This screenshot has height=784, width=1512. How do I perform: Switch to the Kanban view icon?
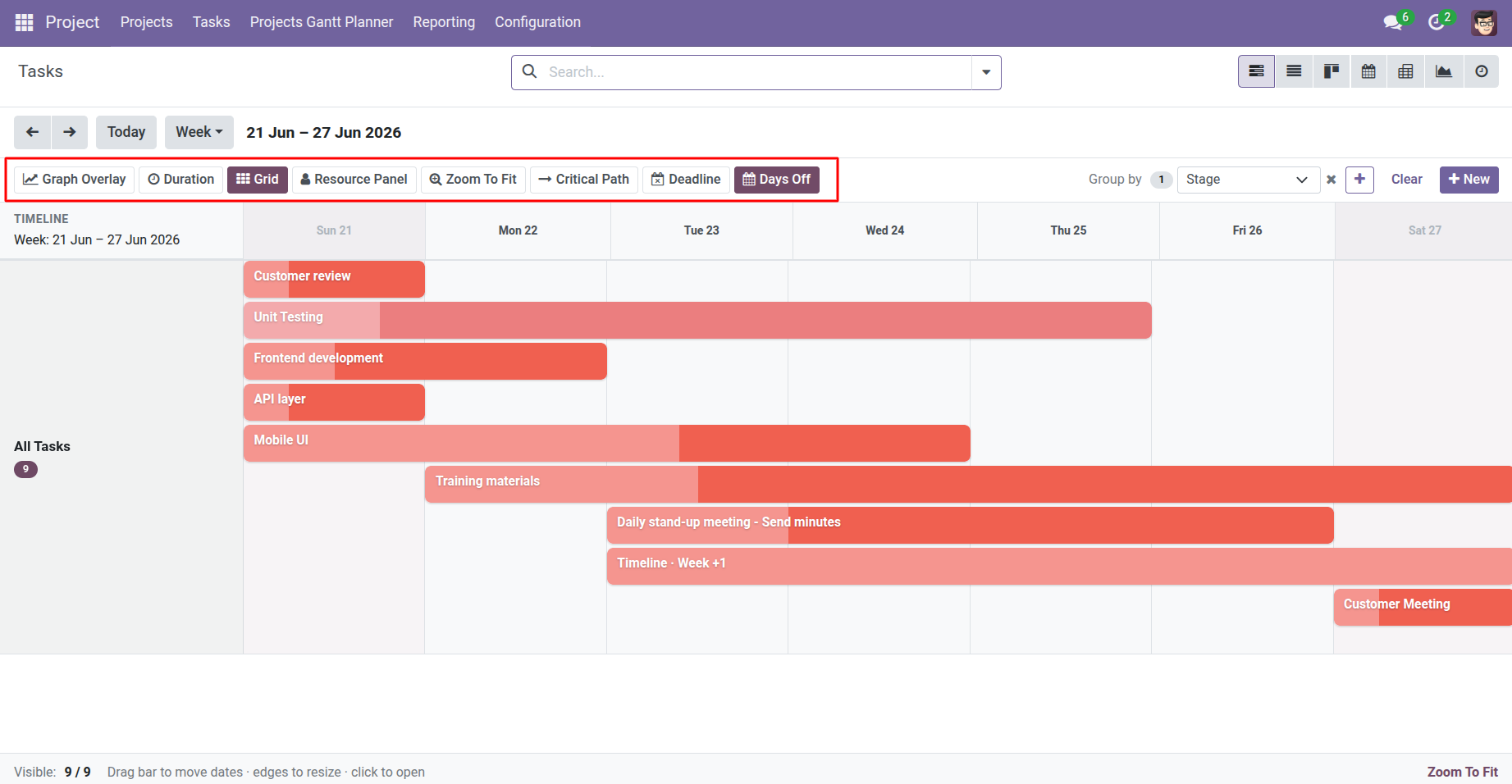[1331, 71]
